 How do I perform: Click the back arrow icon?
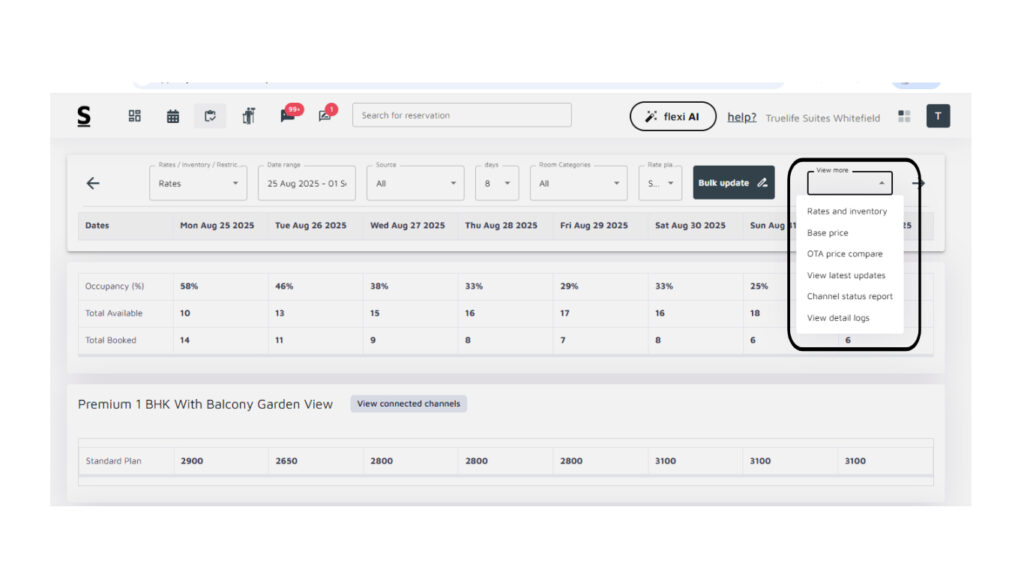(x=93, y=184)
